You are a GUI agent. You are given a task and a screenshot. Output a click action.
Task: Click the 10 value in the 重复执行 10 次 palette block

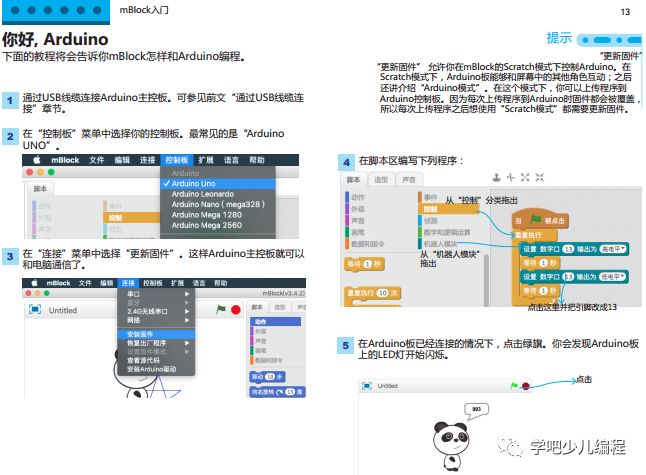coord(383,292)
